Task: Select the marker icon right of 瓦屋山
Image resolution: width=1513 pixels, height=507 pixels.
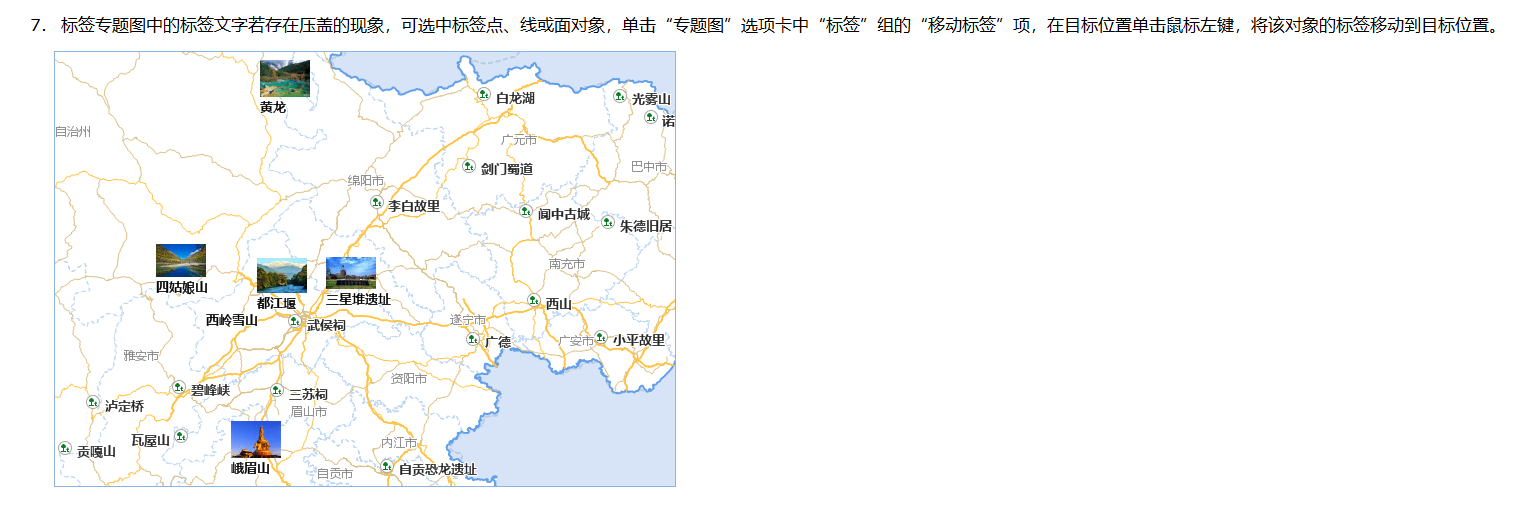Action: [181, 436]
